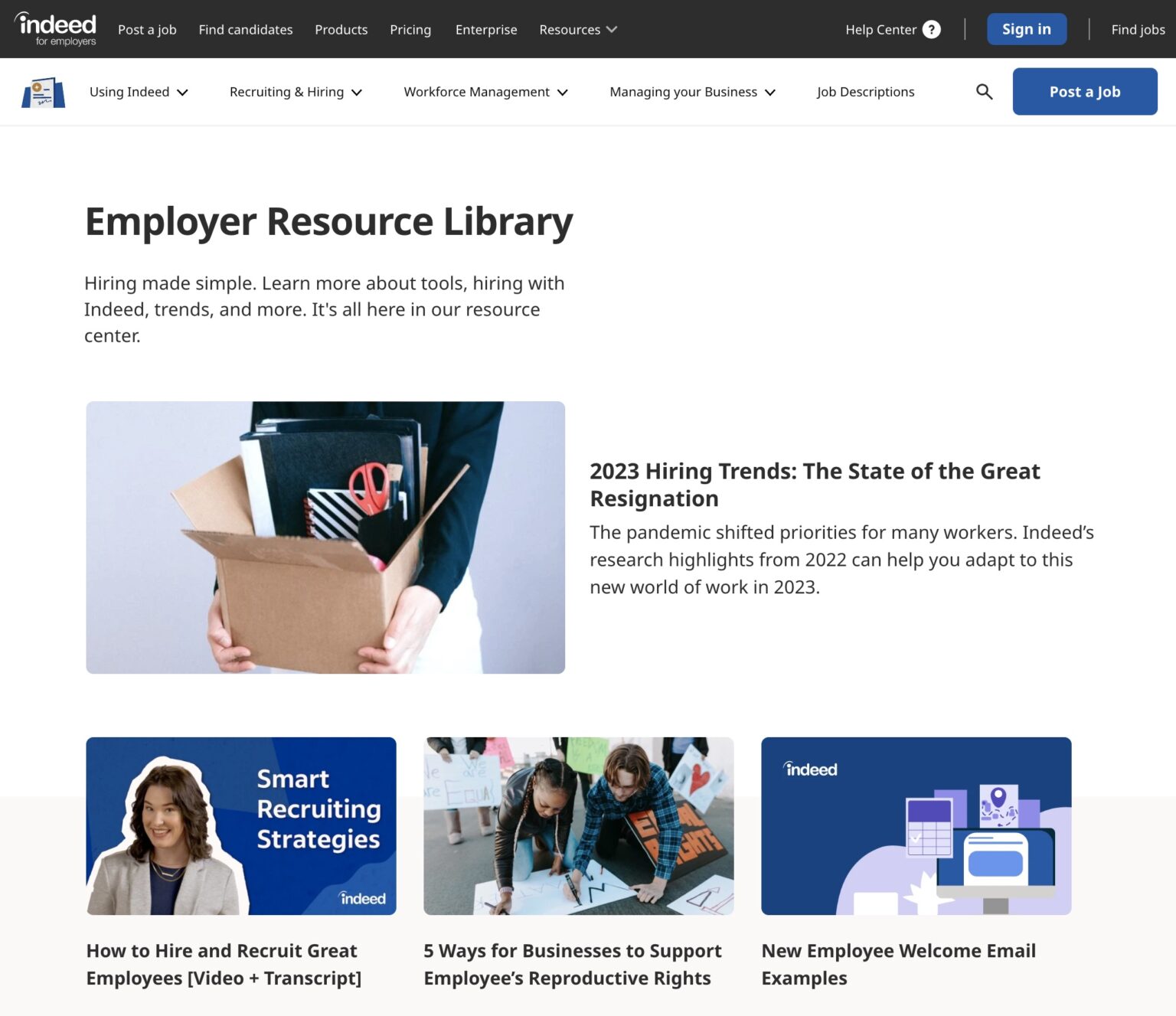This screenshot has width=1176, height=1016.
Task: Open the Find candidates link
Action: coord(245,29)
